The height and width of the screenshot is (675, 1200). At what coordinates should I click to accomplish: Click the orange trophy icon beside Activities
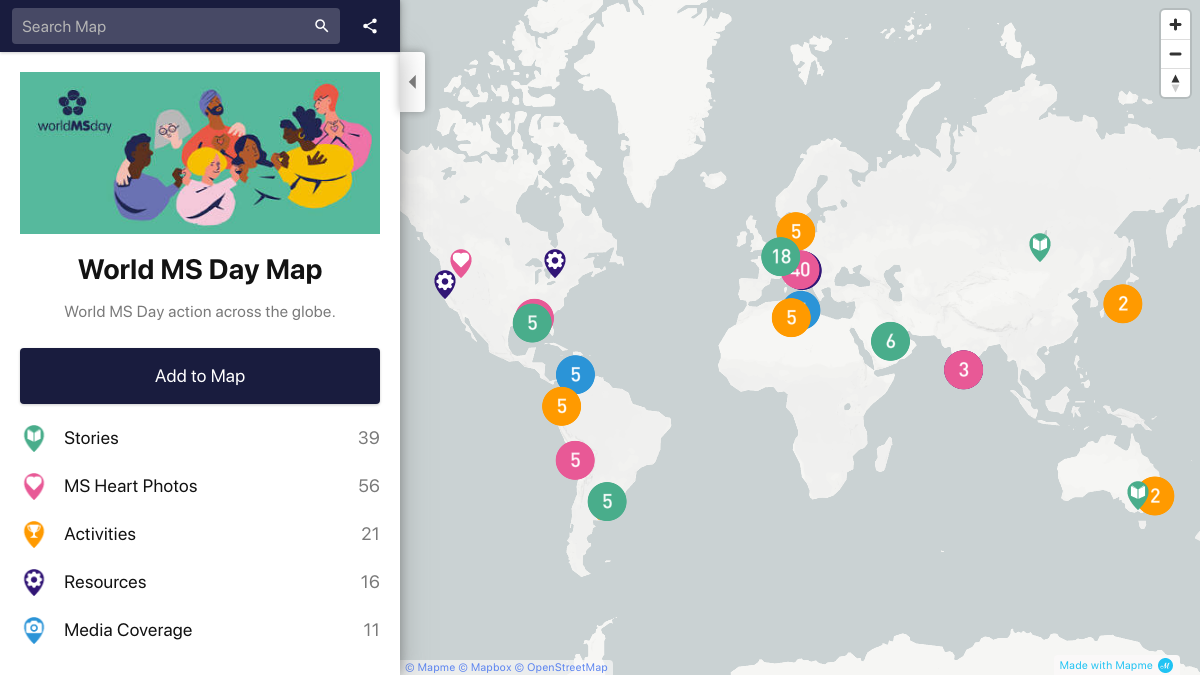tap(34, 534)
